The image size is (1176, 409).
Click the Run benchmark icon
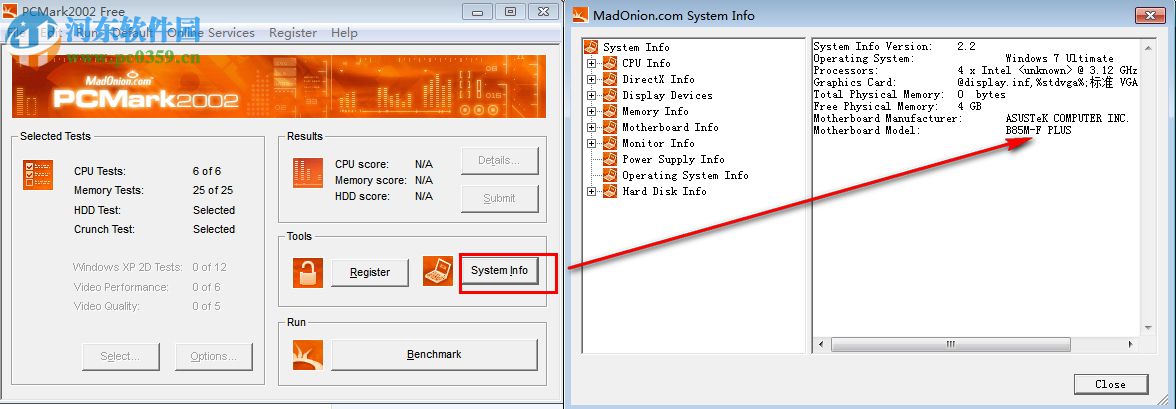[308, 355]
